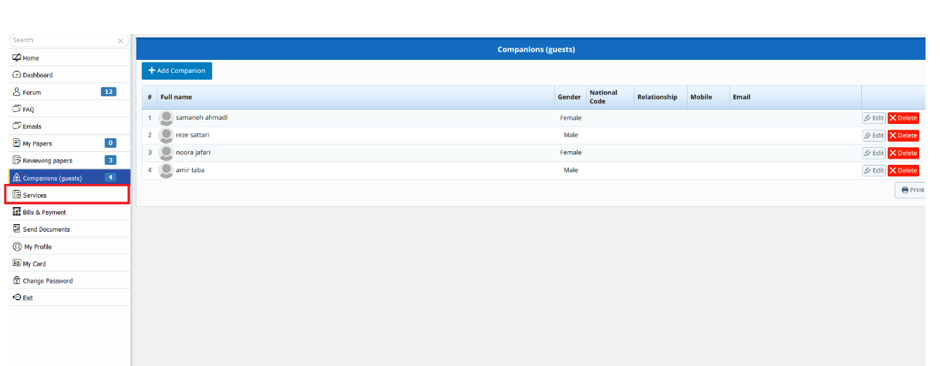Go to the Dashboard page

[38, 75]
